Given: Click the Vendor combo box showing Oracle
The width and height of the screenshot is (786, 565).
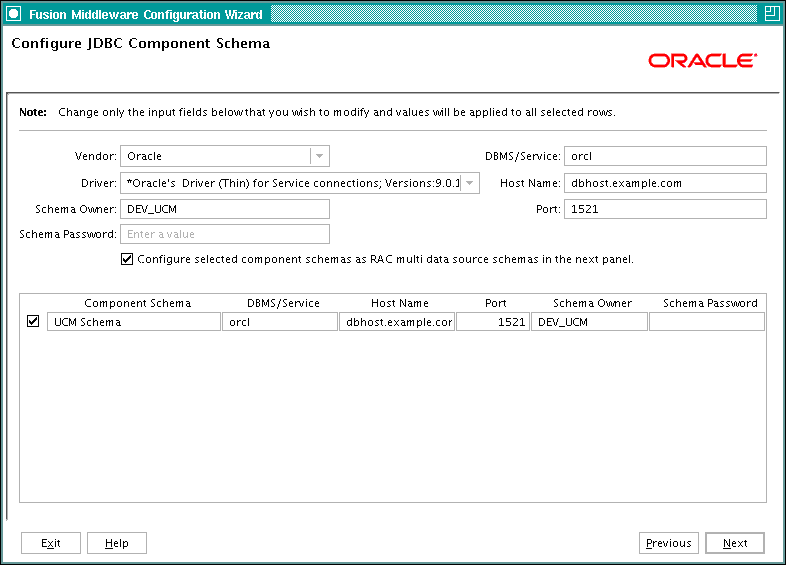Looking at the screenshot, I should [225, 156].
